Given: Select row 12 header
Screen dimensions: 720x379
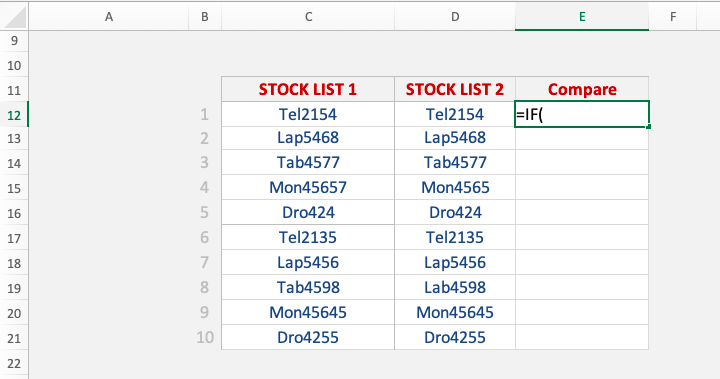Looking at the screenshot, I should click(14, 114).
